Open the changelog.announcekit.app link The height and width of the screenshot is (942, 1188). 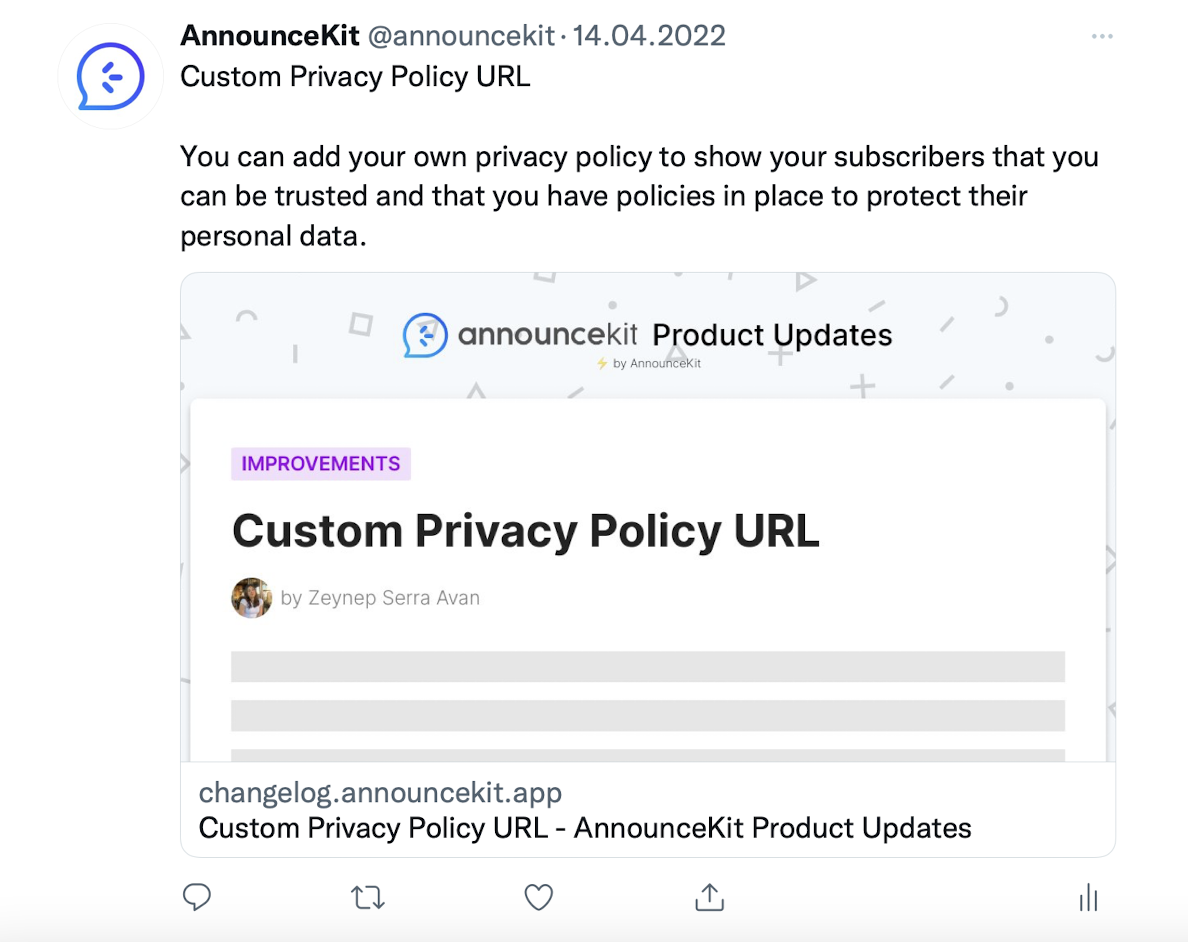coord(381,792)
